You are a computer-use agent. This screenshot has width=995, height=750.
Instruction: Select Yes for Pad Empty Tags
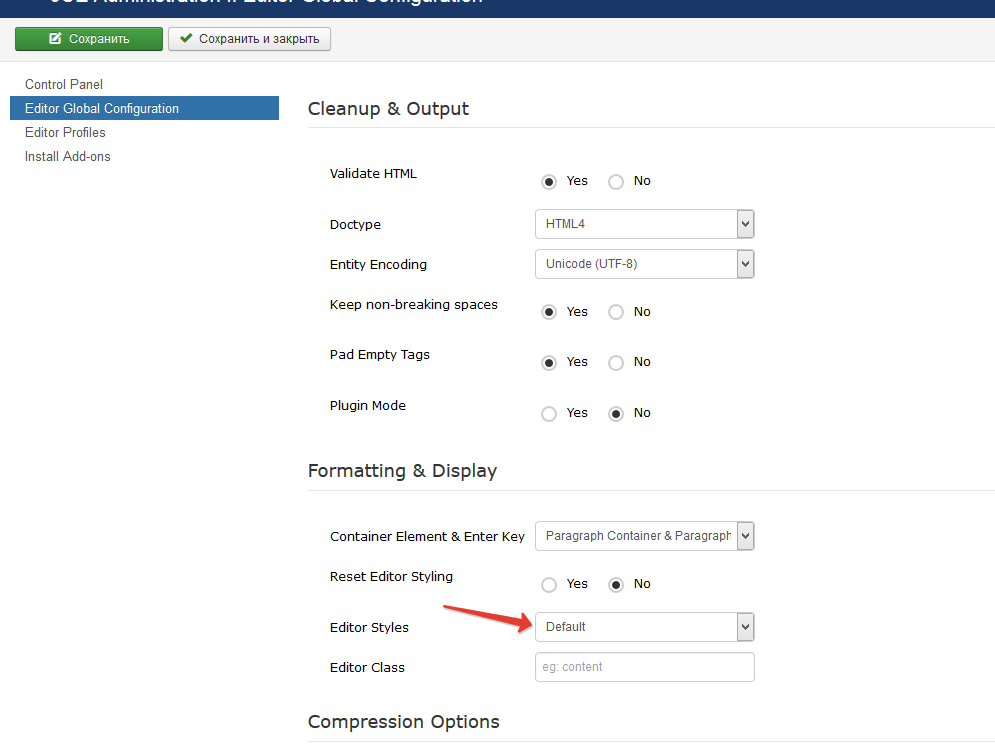pos(549,363)
